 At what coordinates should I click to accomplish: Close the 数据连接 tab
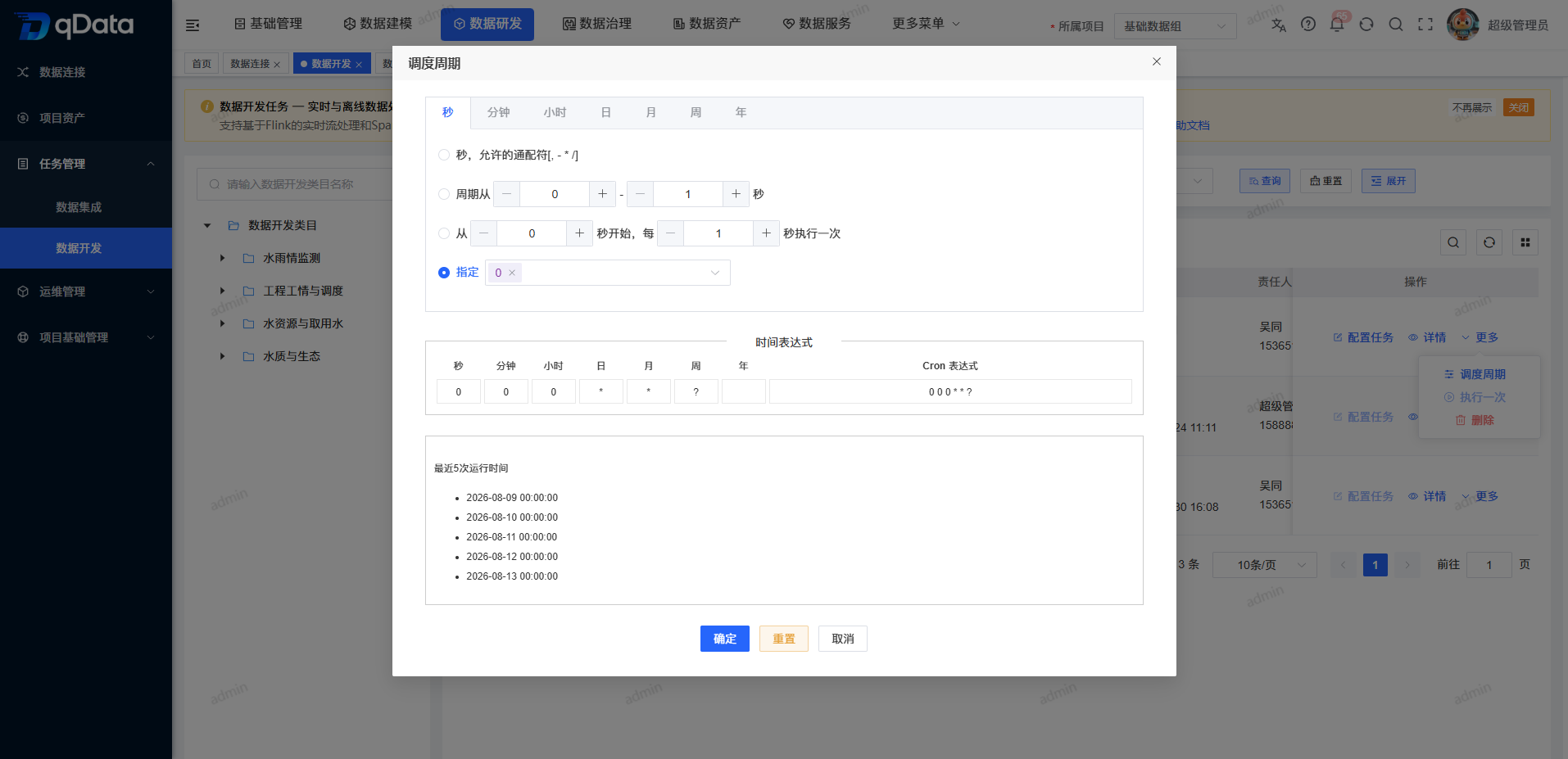(x=277, y=65)
